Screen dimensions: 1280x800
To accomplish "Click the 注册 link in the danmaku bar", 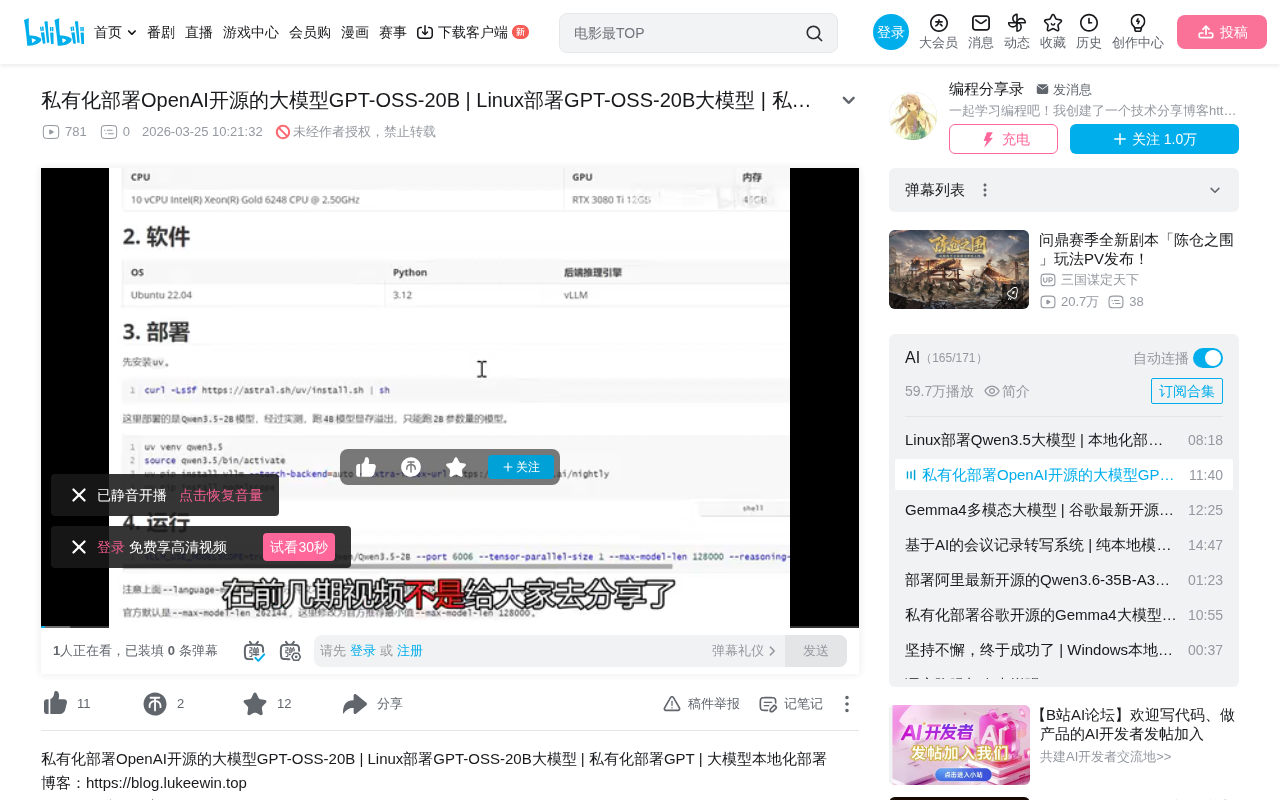I will point(410,651).
